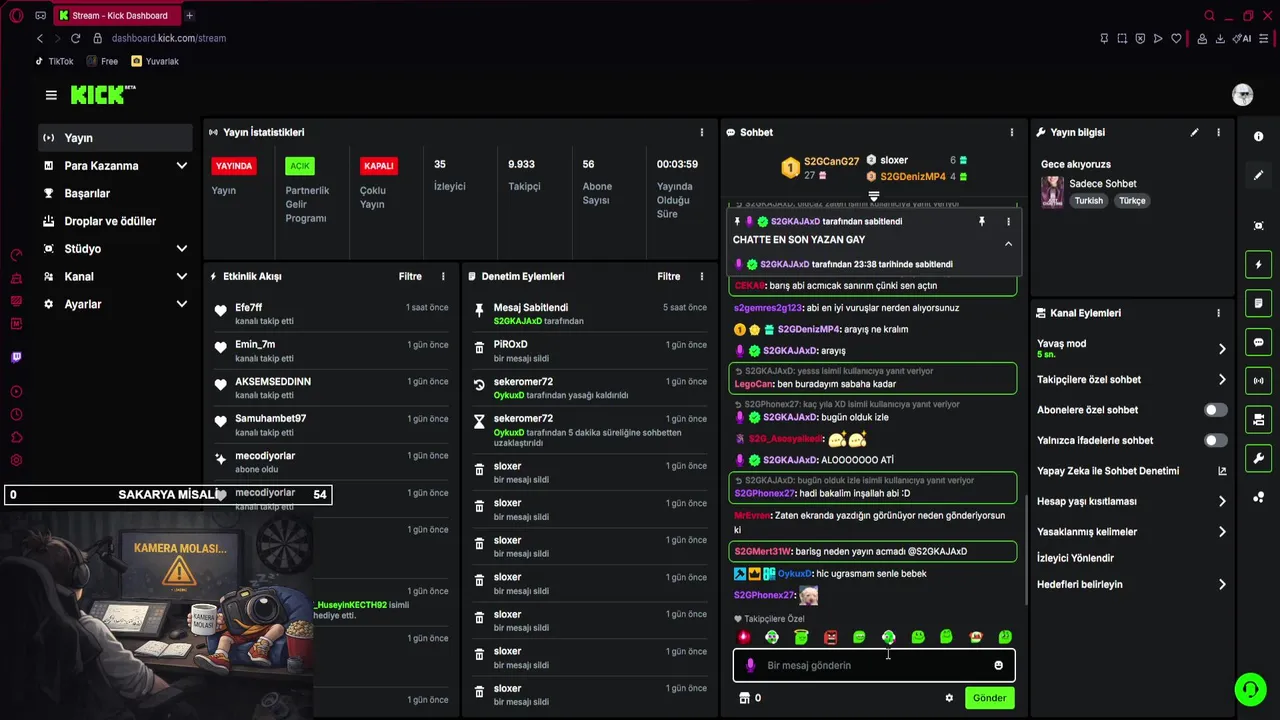Open the emoji picker in message box
Viewport: 1280px width, 720px height.
pos(998,665)
